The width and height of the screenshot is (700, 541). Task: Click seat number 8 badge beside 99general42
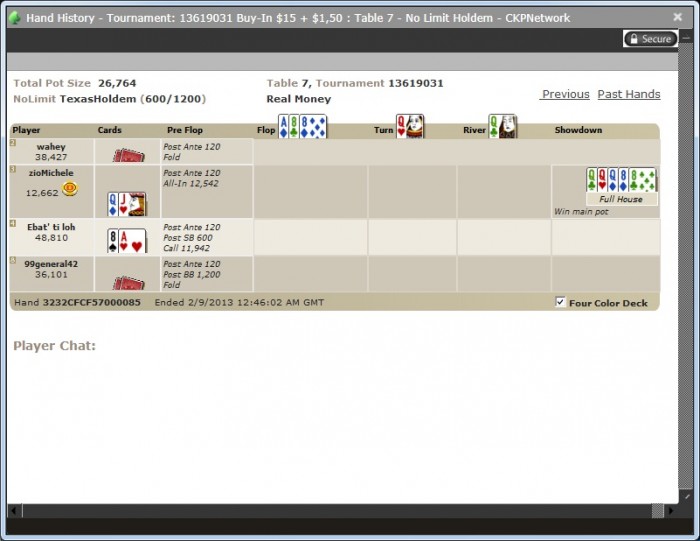point(13,260)
